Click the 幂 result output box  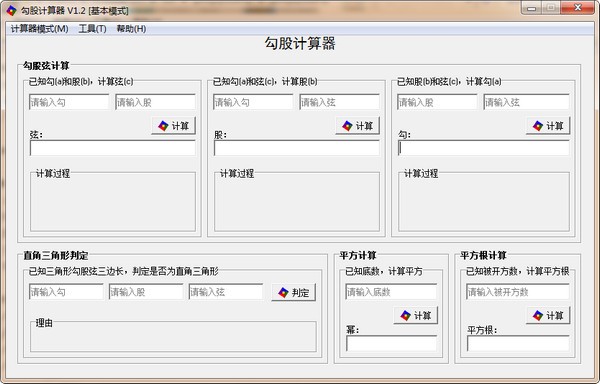(391, 343)
